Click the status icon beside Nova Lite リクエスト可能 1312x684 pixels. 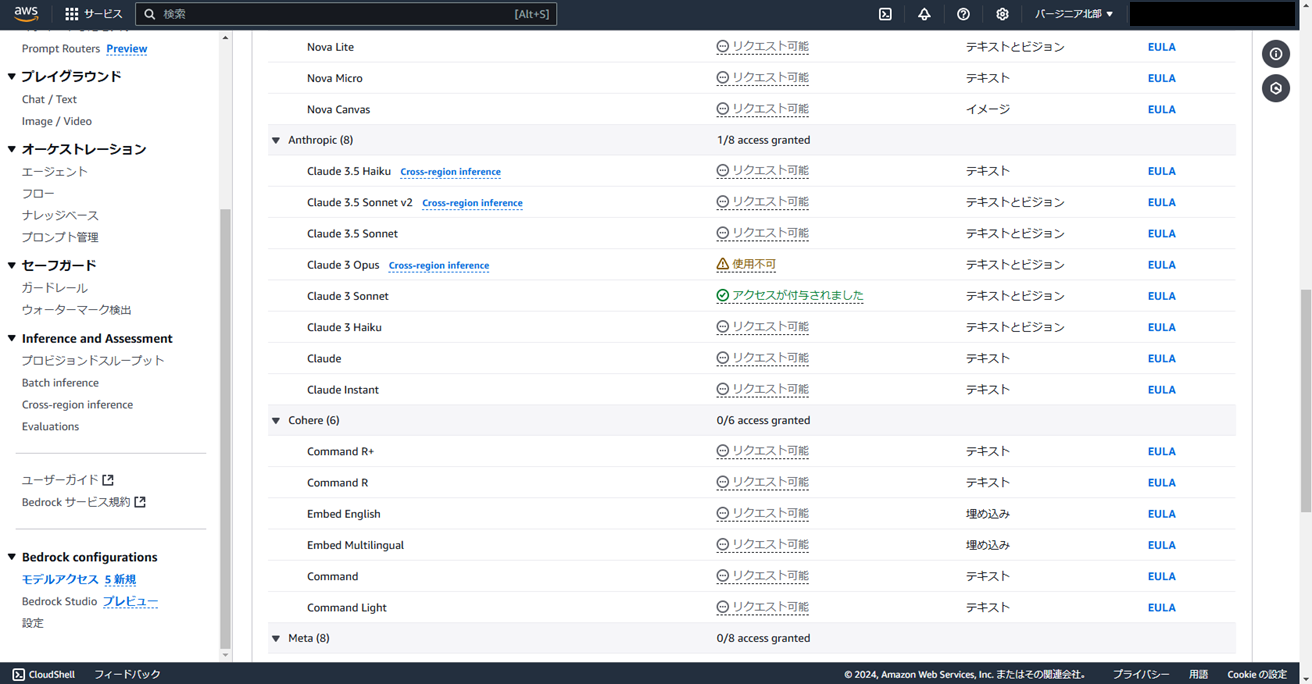click(722, 47)
